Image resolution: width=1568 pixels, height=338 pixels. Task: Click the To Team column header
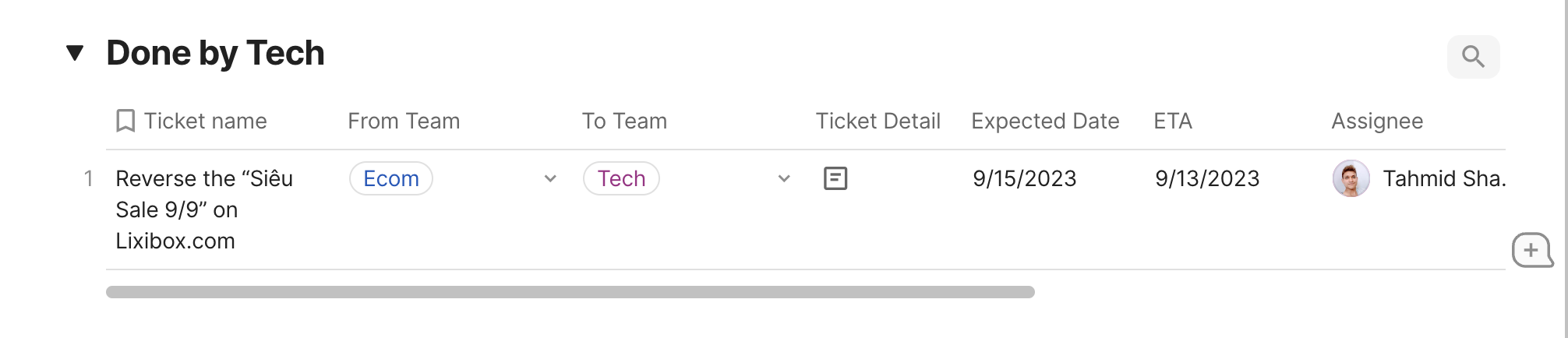(624, 121)
